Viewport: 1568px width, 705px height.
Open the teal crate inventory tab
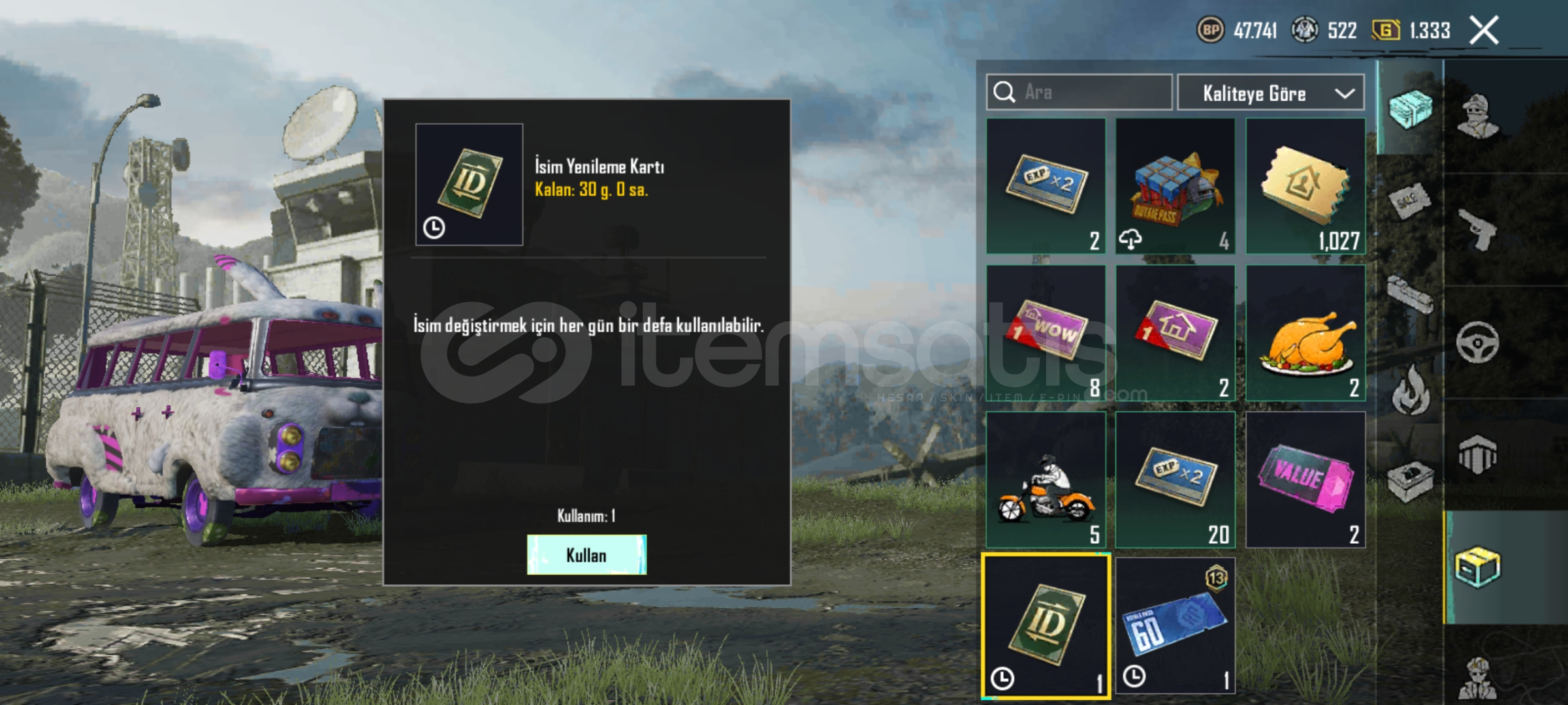pos(1411,108)
